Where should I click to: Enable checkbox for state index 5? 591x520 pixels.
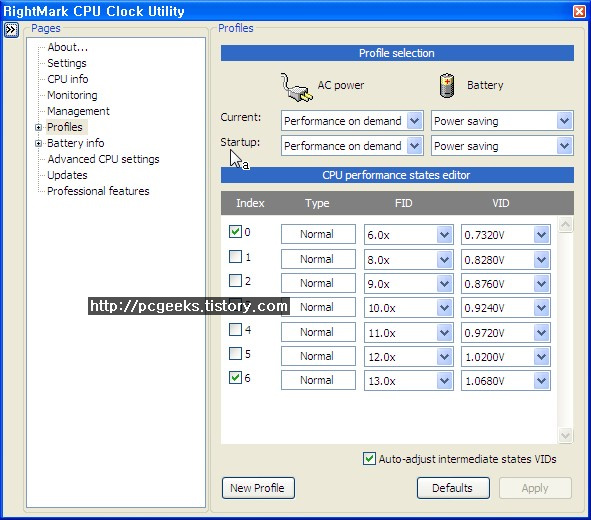click(236, 353)
